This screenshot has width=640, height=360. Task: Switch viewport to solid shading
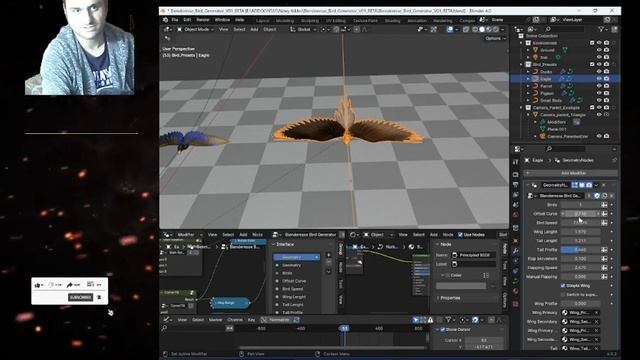(482, 29)
